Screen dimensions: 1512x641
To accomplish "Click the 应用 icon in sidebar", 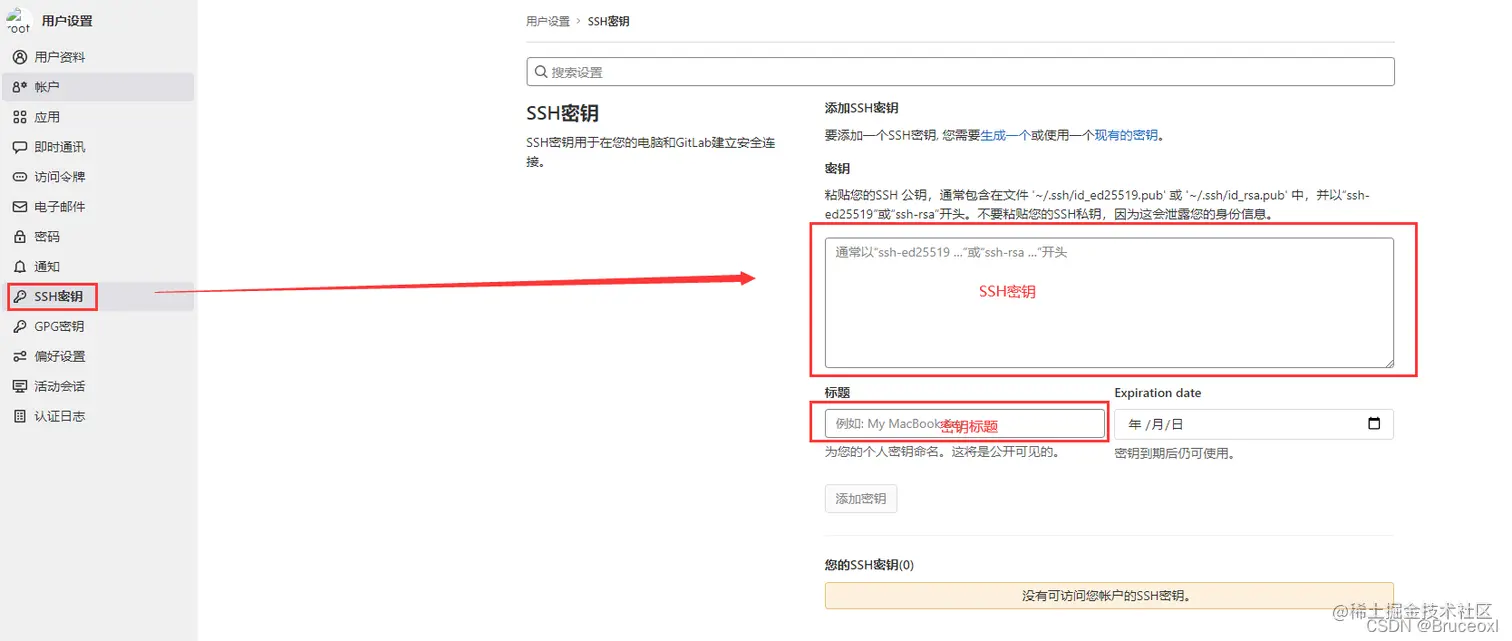I will pyautogui.click(x=46, y=117).
